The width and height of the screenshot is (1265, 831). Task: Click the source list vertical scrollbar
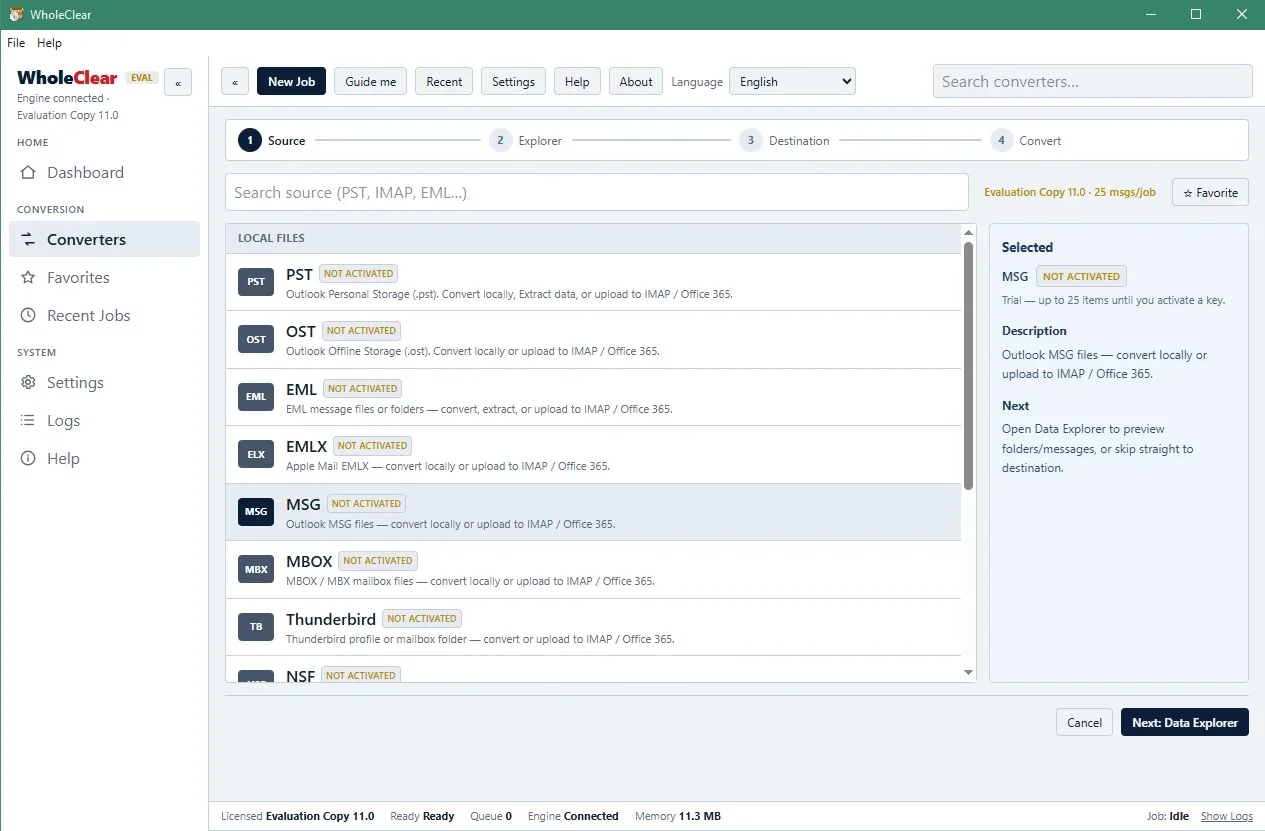coord(968,454)
